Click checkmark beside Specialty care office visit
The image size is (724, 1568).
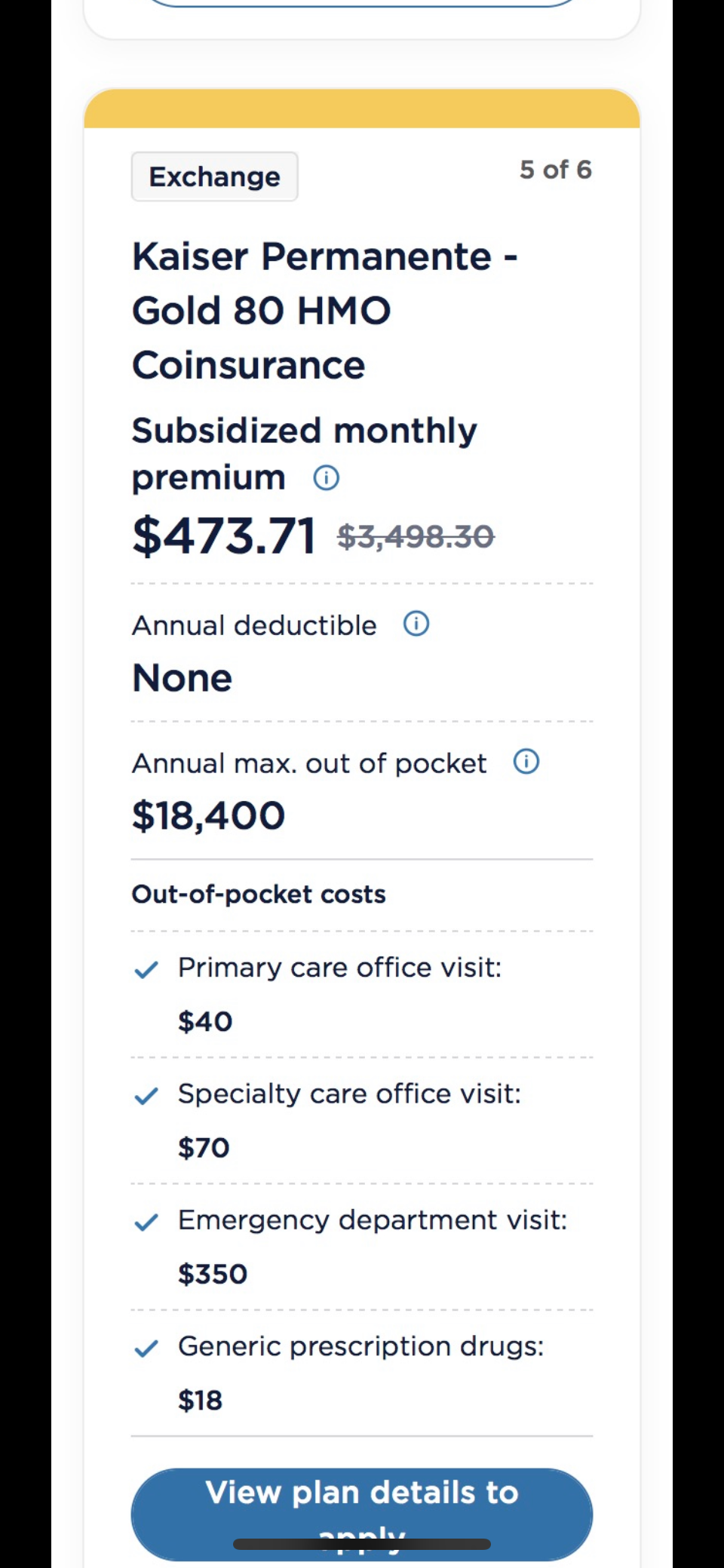146,1095
